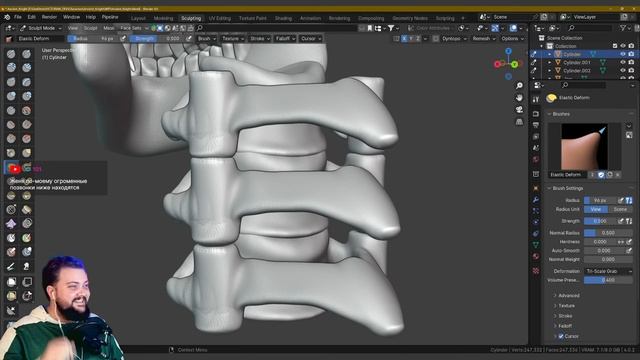This screenshot has width=640, height=360.
Task: Open the Sculpt Mode dropdown
Action: 40,28
